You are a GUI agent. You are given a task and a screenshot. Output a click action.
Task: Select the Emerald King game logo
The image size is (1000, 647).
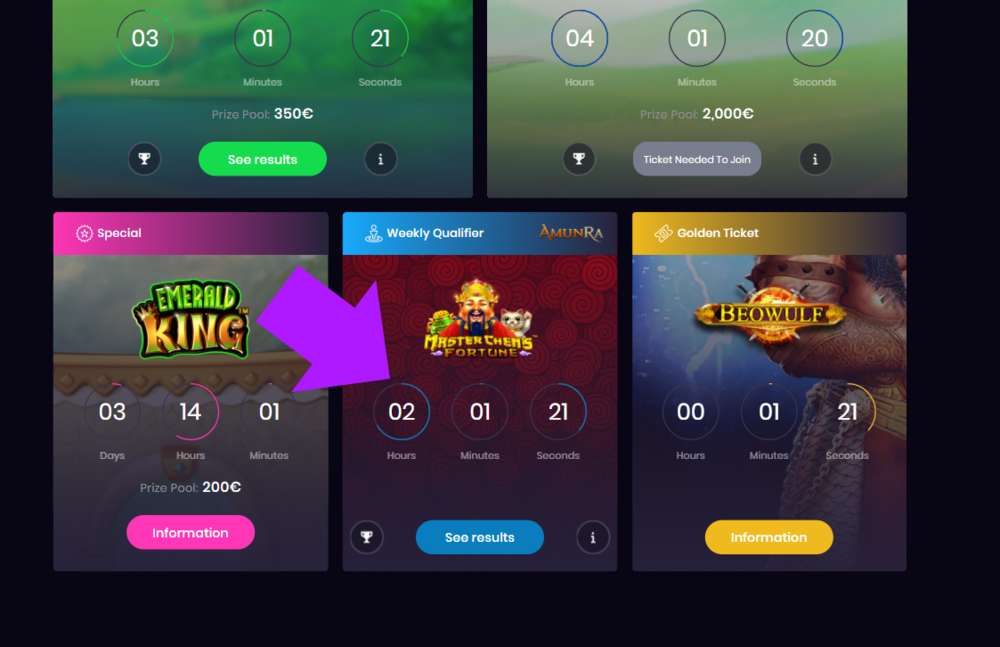tap(191, 318)
